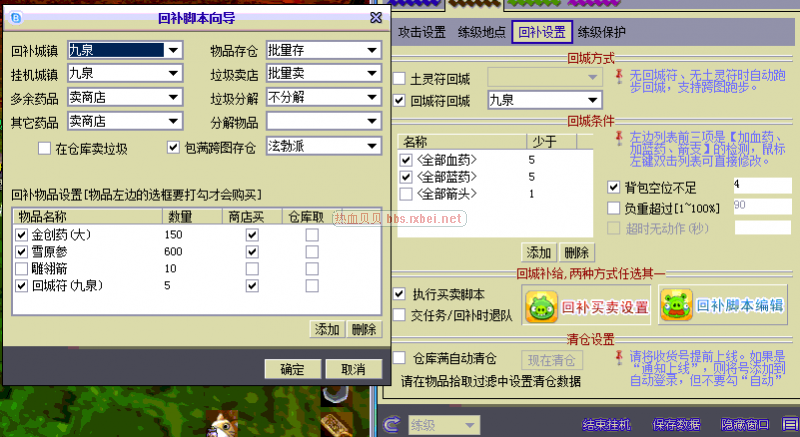Click the list icon right of 隐藏窗口
This screenshot has width=800, height=437.
pos(788,425)
